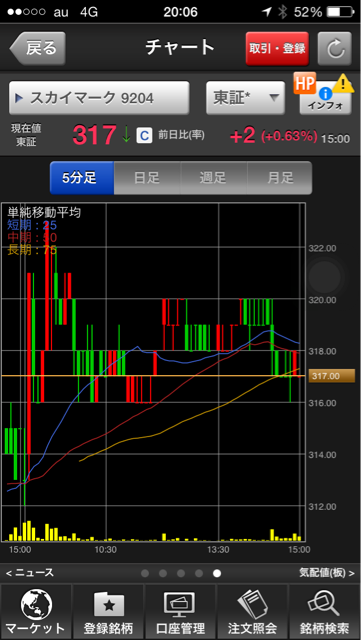This screenshot has height=640, width=361.
Task: Tap the yellow warning triangle icon
Action: 343,84
